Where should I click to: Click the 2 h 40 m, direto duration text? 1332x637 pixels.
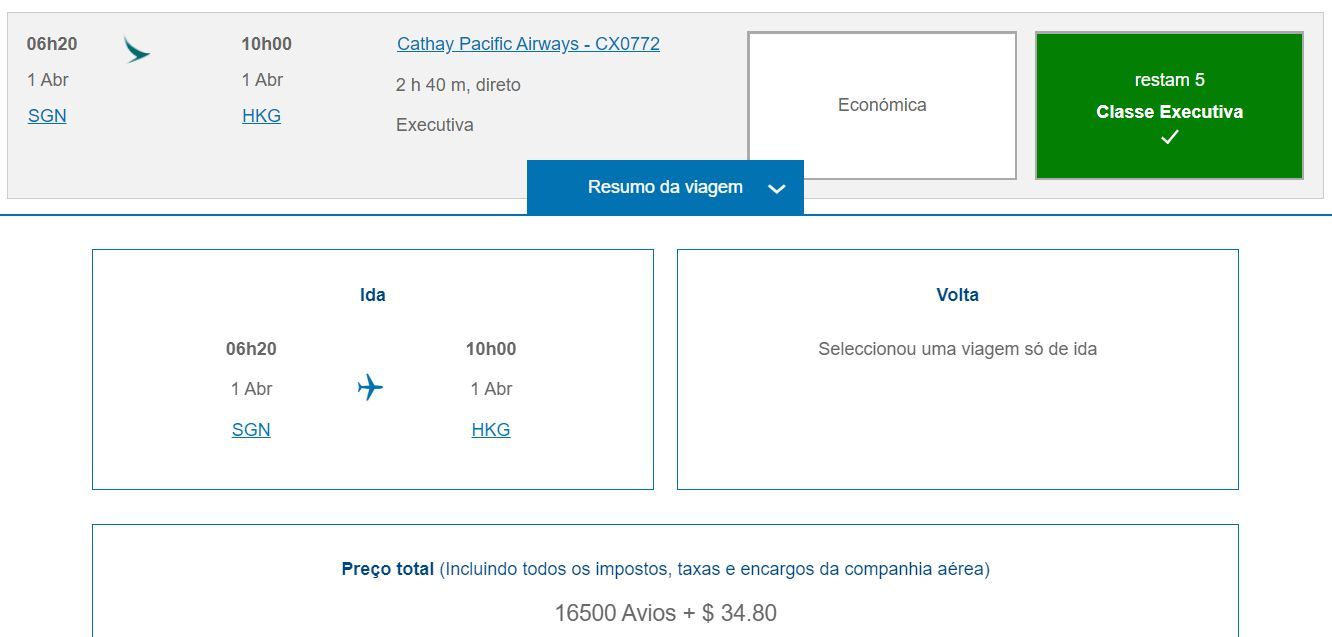[x=458, y=85]
